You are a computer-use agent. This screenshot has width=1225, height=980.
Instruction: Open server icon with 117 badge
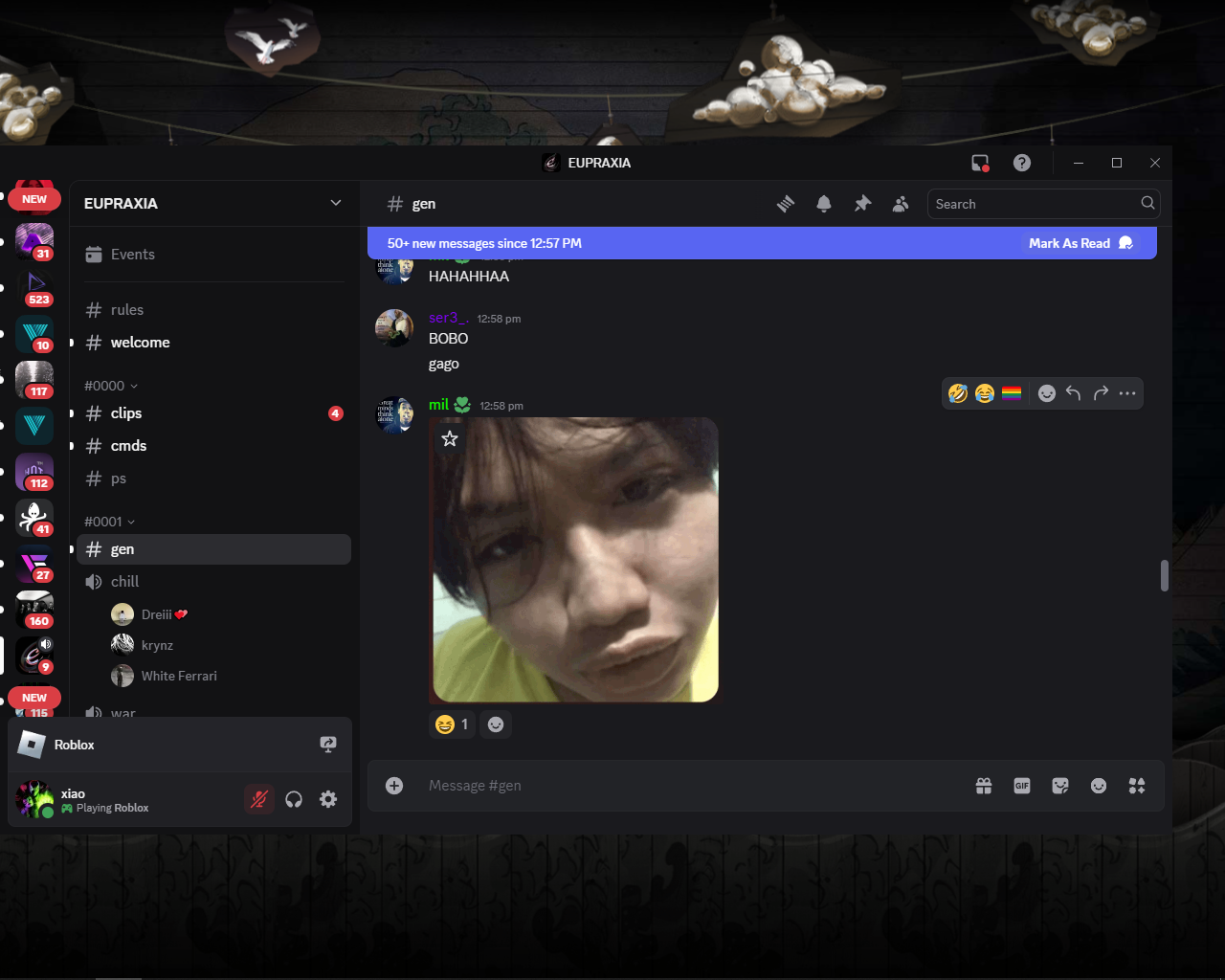[34, 380]
